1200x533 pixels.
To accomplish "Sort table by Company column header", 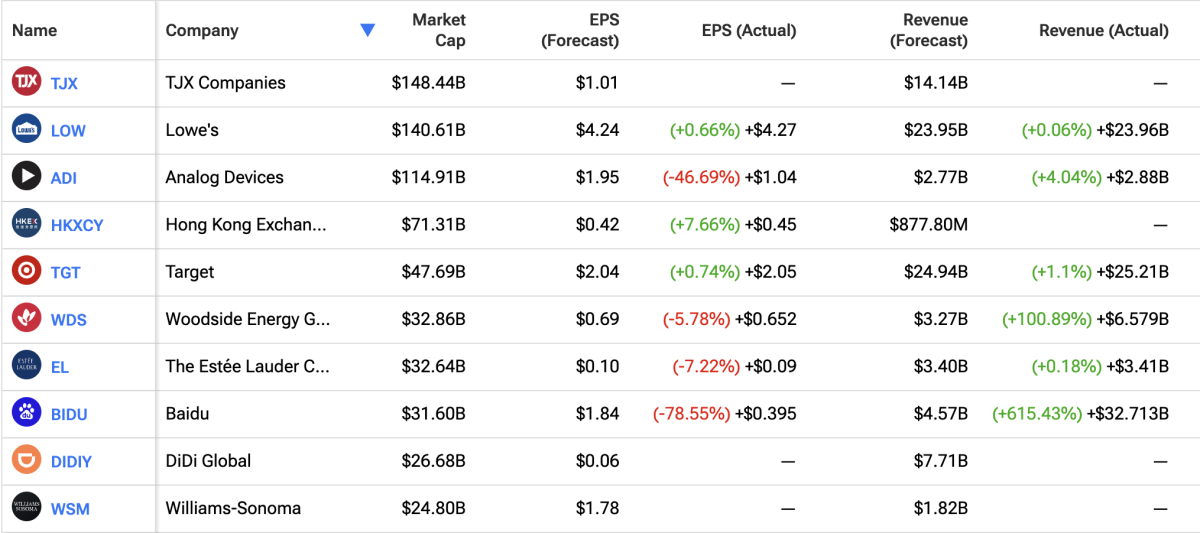I will point(202,30).
